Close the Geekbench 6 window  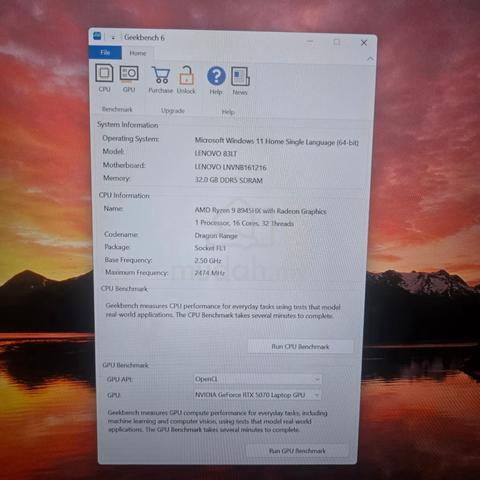(x=364, y=43)
